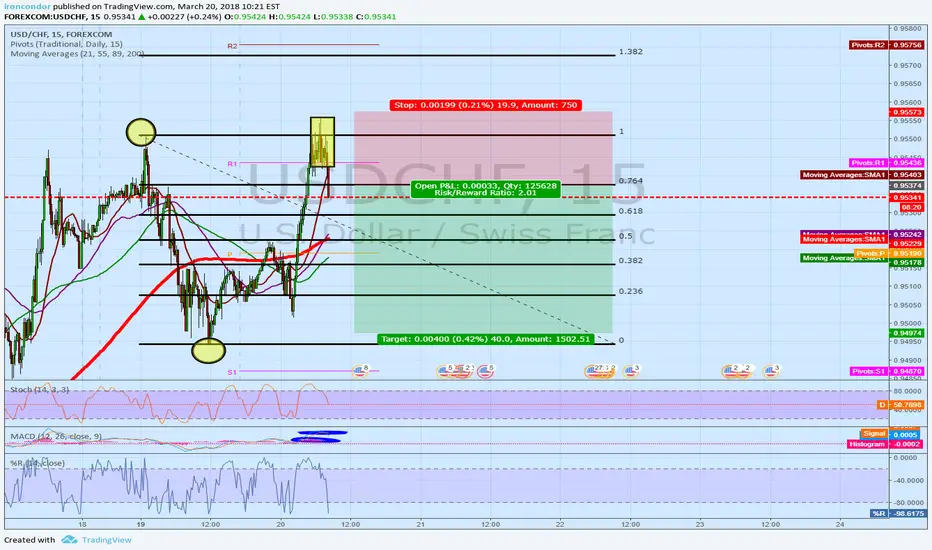Open the TradingView link in footer
The height and width of the screenshot is (550, 932).
click(106, 540)
